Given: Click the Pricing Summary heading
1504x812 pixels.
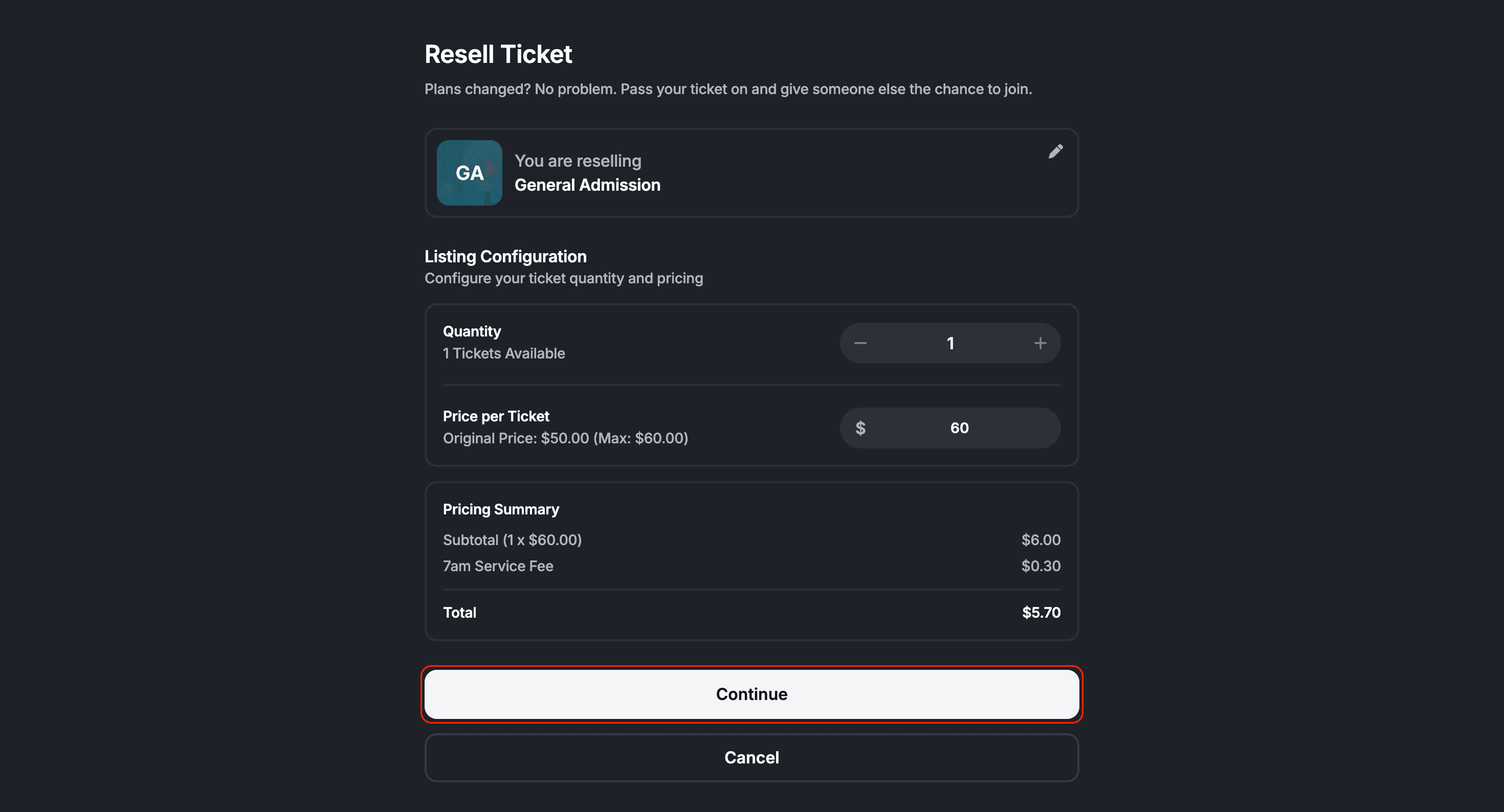Looking at the screenshot, I should pos(500,509).
